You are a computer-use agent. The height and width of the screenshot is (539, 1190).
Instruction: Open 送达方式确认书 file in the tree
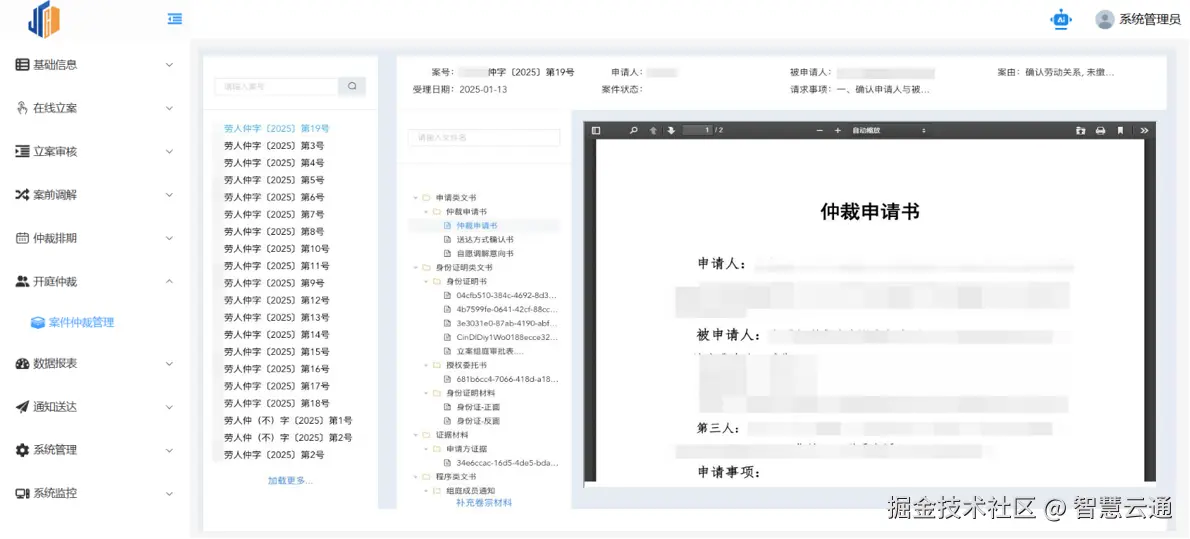tap(484, 239)
